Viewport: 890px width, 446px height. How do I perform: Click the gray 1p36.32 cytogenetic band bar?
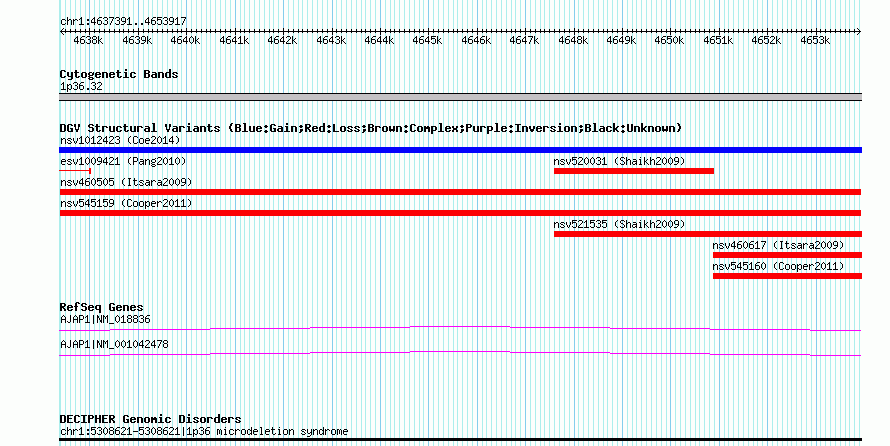(460, 97)
